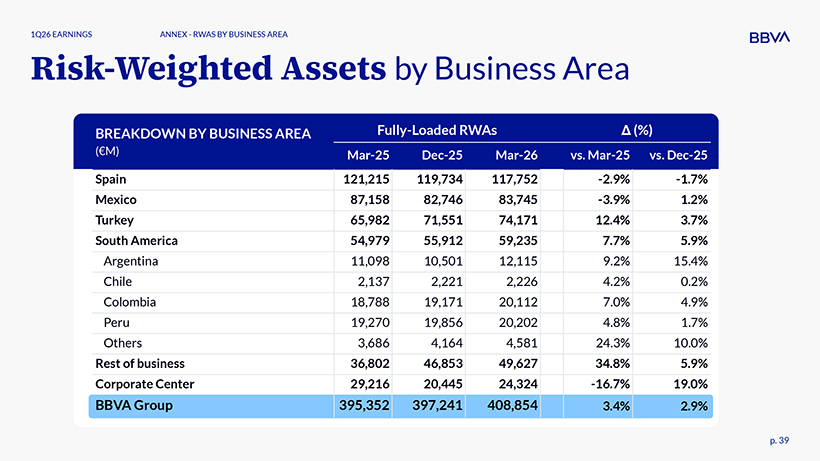This screenshot has width=820, height=461.
Task: Click Chile's Dec-25 value 2,221
Action: pos(447,281)
